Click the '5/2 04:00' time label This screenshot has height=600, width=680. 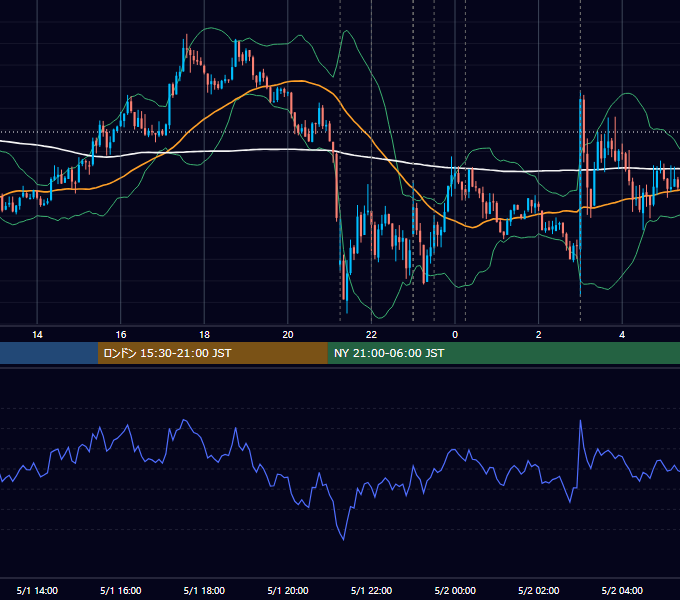click(622, 590)
